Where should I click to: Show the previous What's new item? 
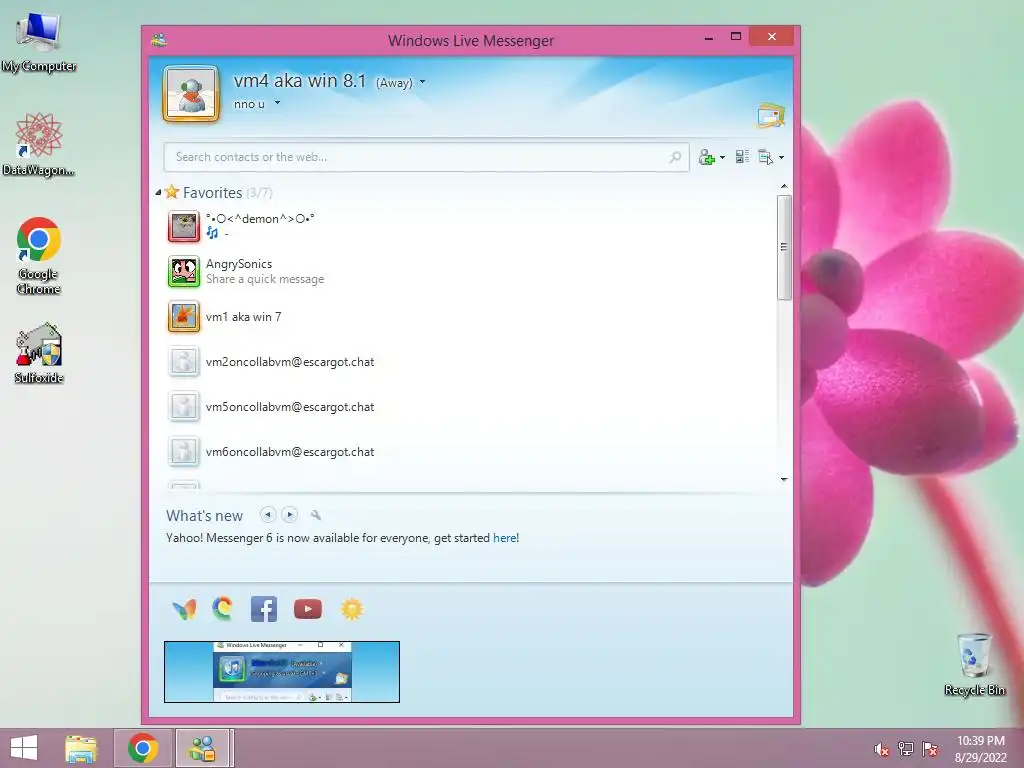268,515
